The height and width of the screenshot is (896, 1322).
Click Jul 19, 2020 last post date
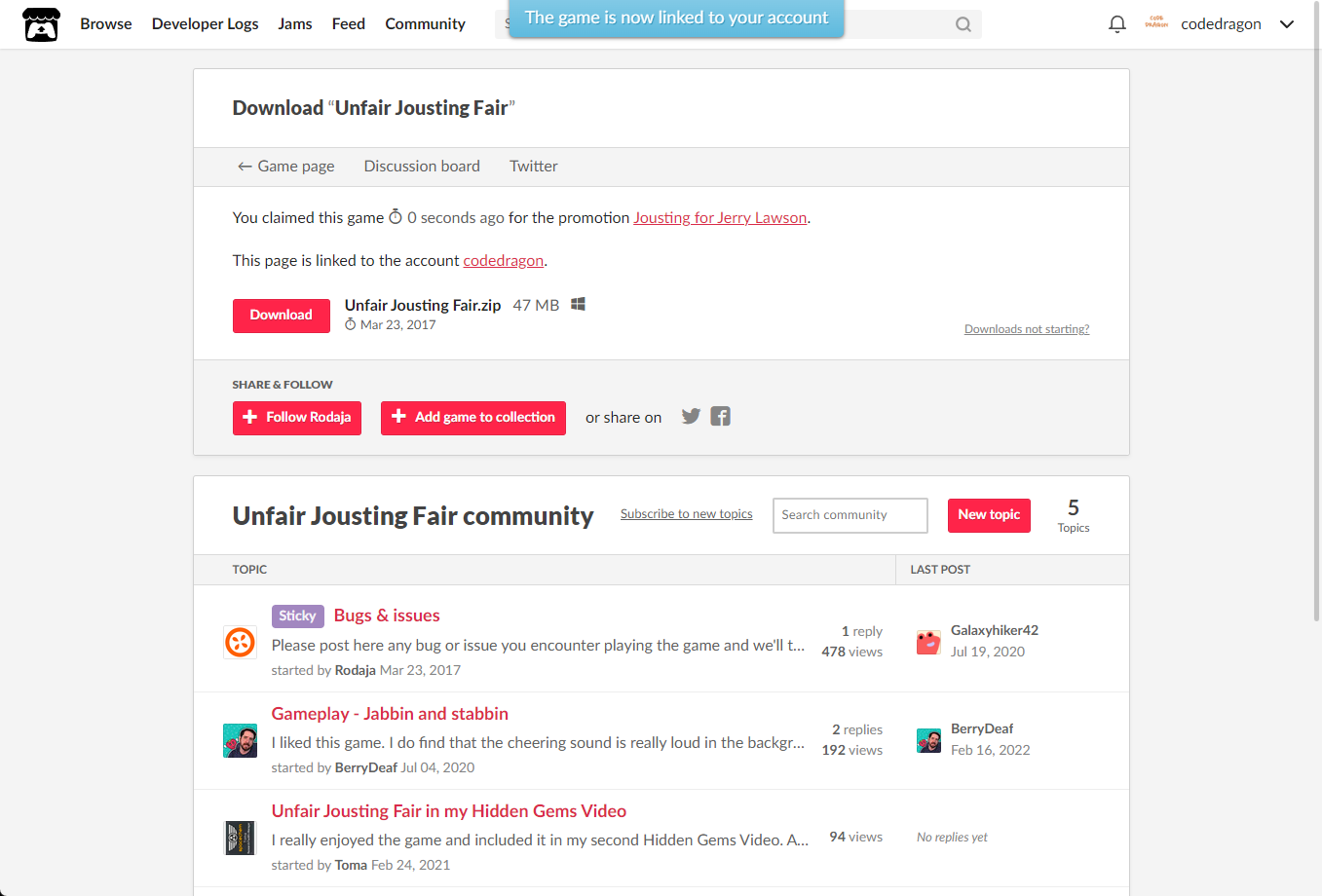pos(988,652)
